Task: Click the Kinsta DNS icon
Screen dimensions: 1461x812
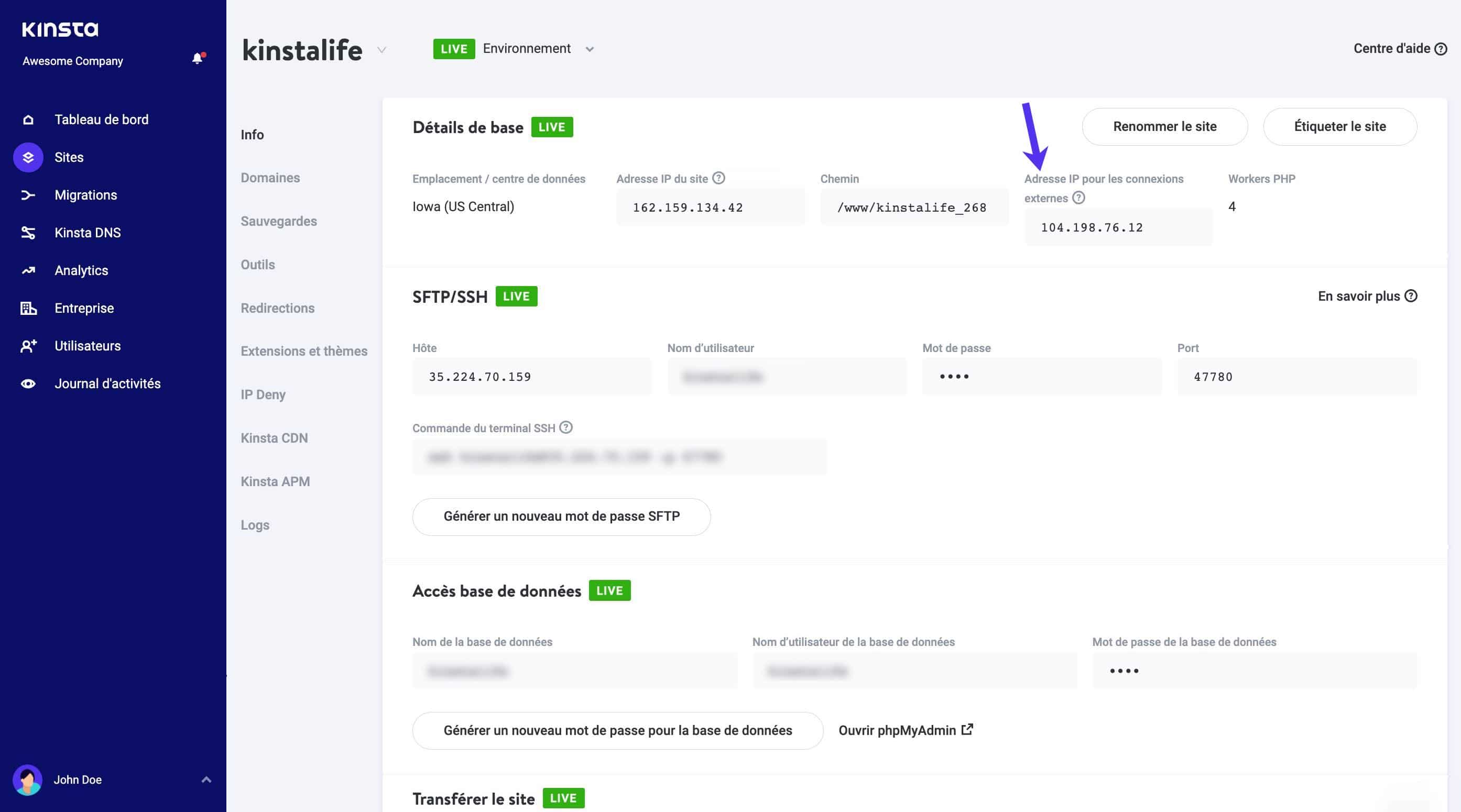Action: pyautogui.click(x=28, y=233)
